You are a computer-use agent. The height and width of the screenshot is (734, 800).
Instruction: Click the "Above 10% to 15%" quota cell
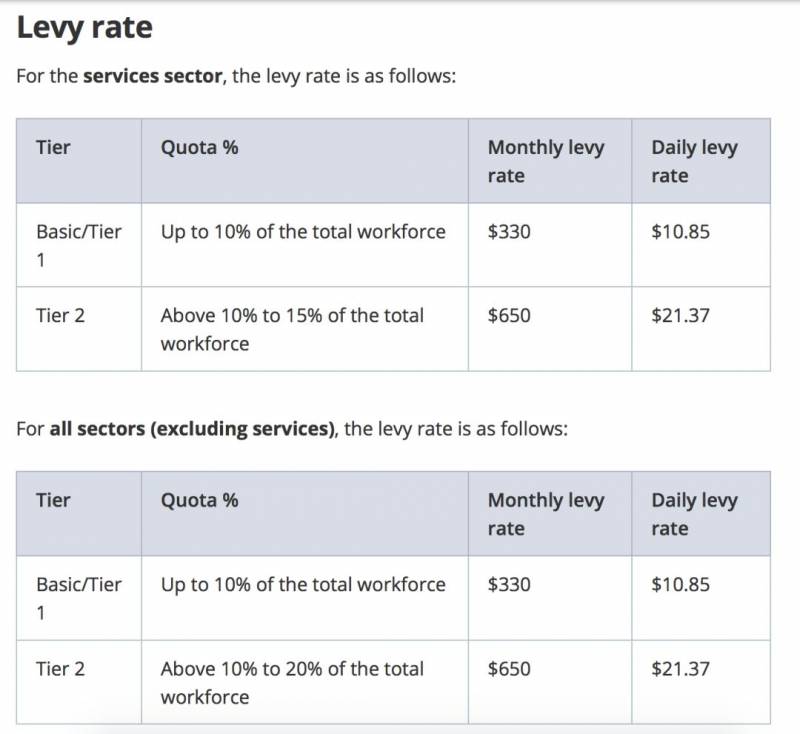292,329
